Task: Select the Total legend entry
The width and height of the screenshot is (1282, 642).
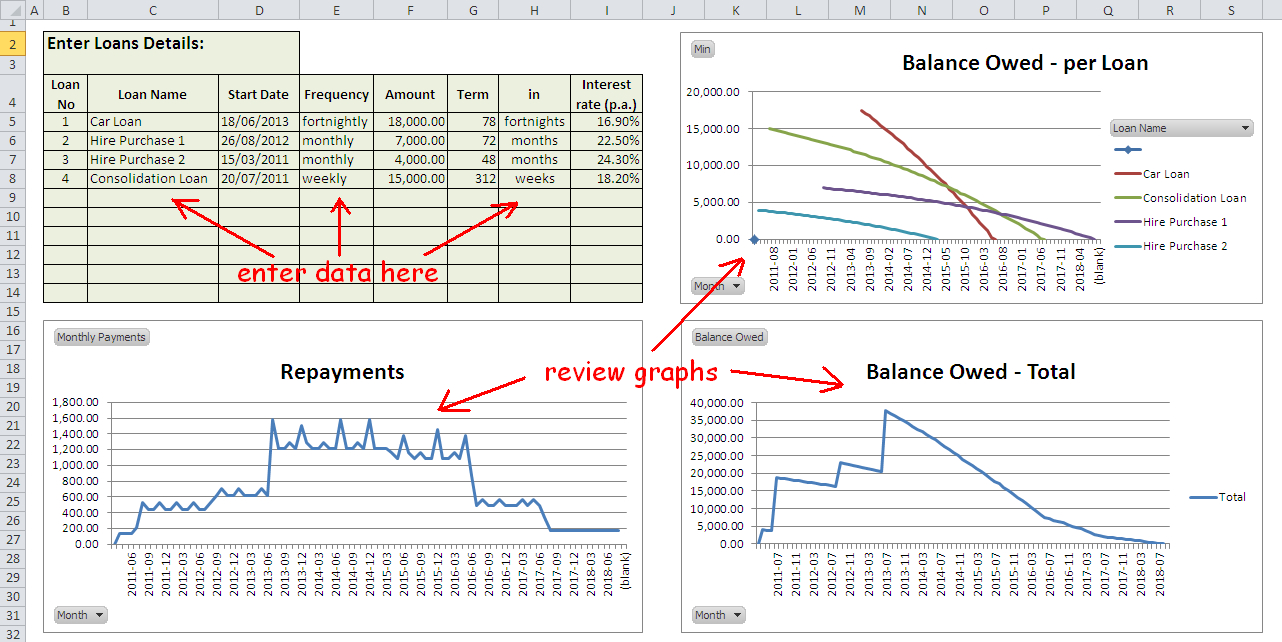Action: [x=1232, y=497]
